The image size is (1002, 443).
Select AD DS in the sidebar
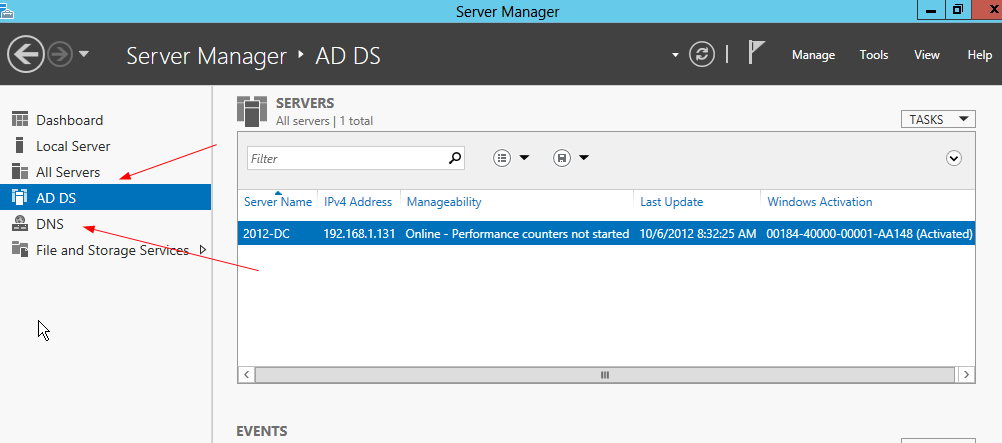click(105, 198)
